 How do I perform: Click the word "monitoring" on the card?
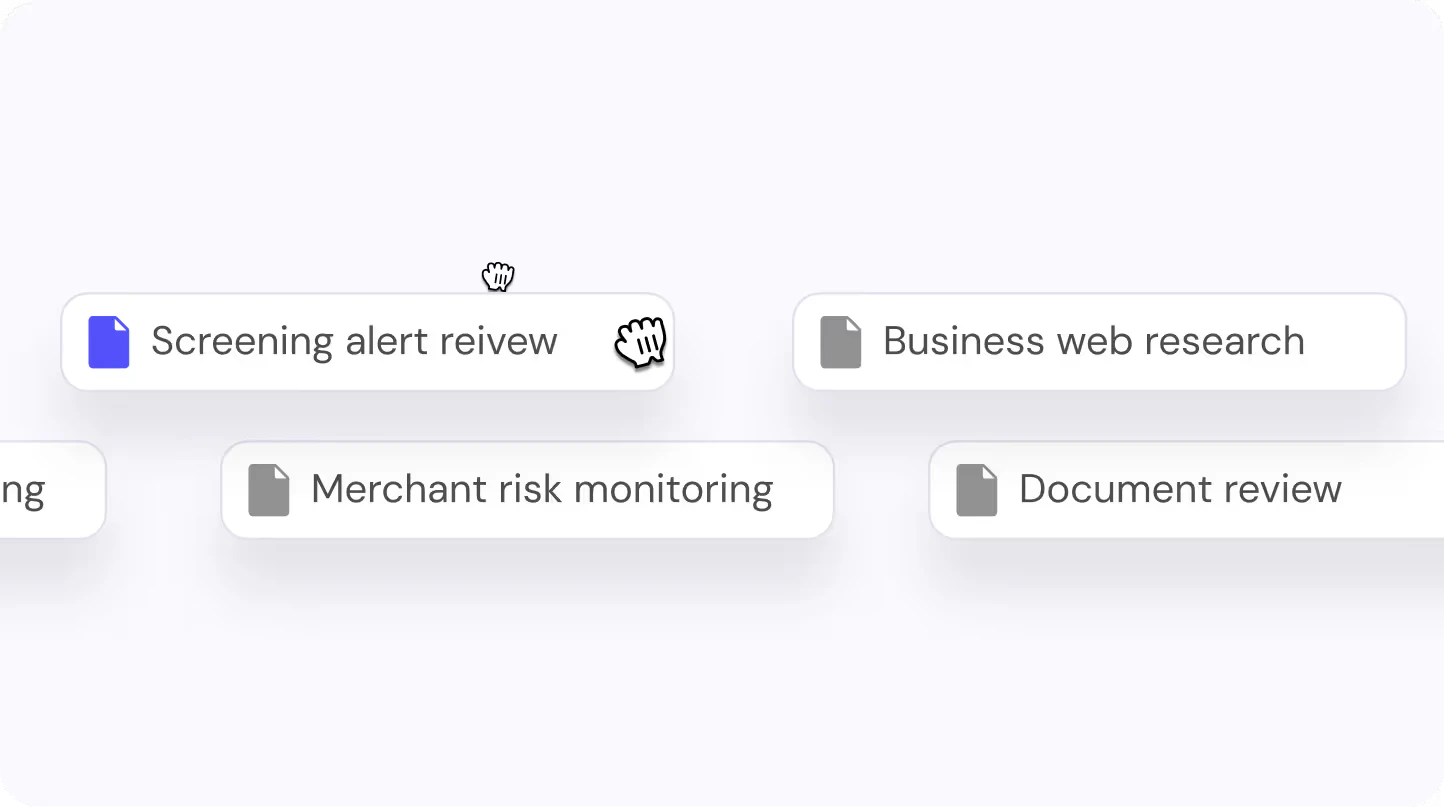click(673, 490)
